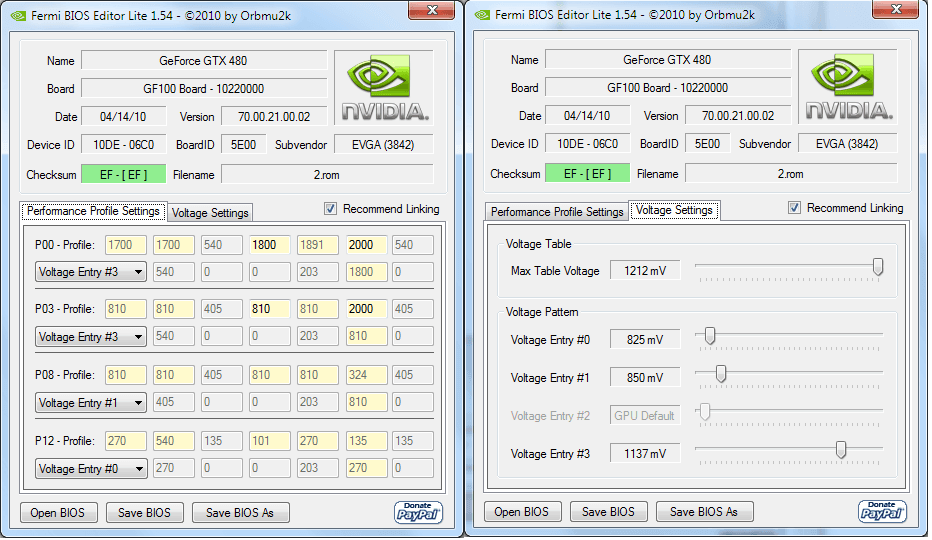Open the P00 profile voltage entry dropdown

tap(91, 272)
